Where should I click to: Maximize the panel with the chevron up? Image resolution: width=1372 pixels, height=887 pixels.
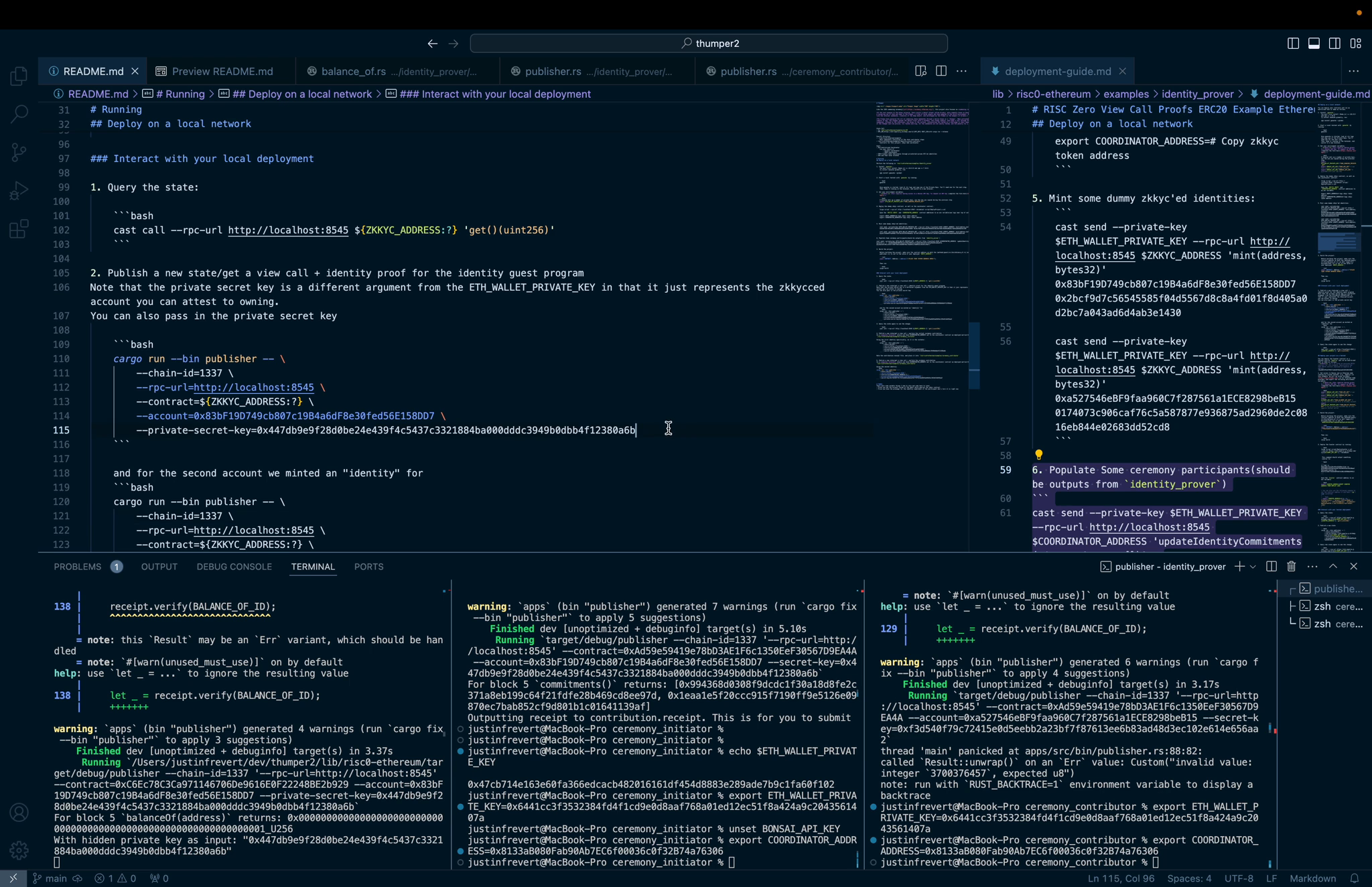[1332, 567]
